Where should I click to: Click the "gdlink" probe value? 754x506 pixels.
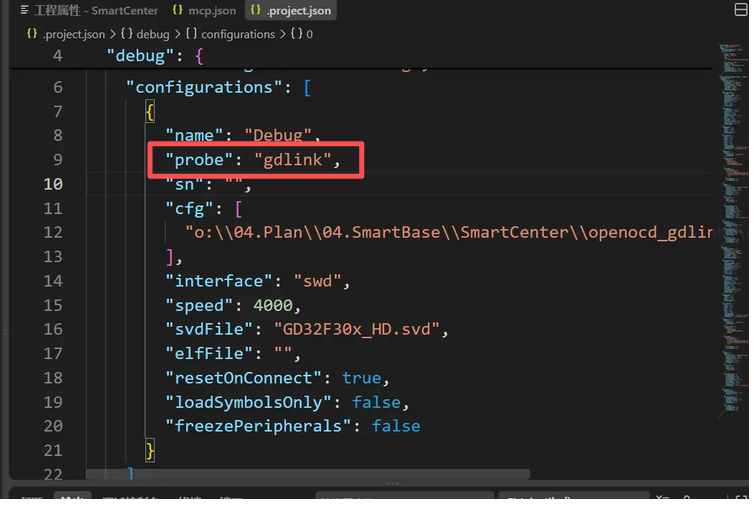click(294, 161)
